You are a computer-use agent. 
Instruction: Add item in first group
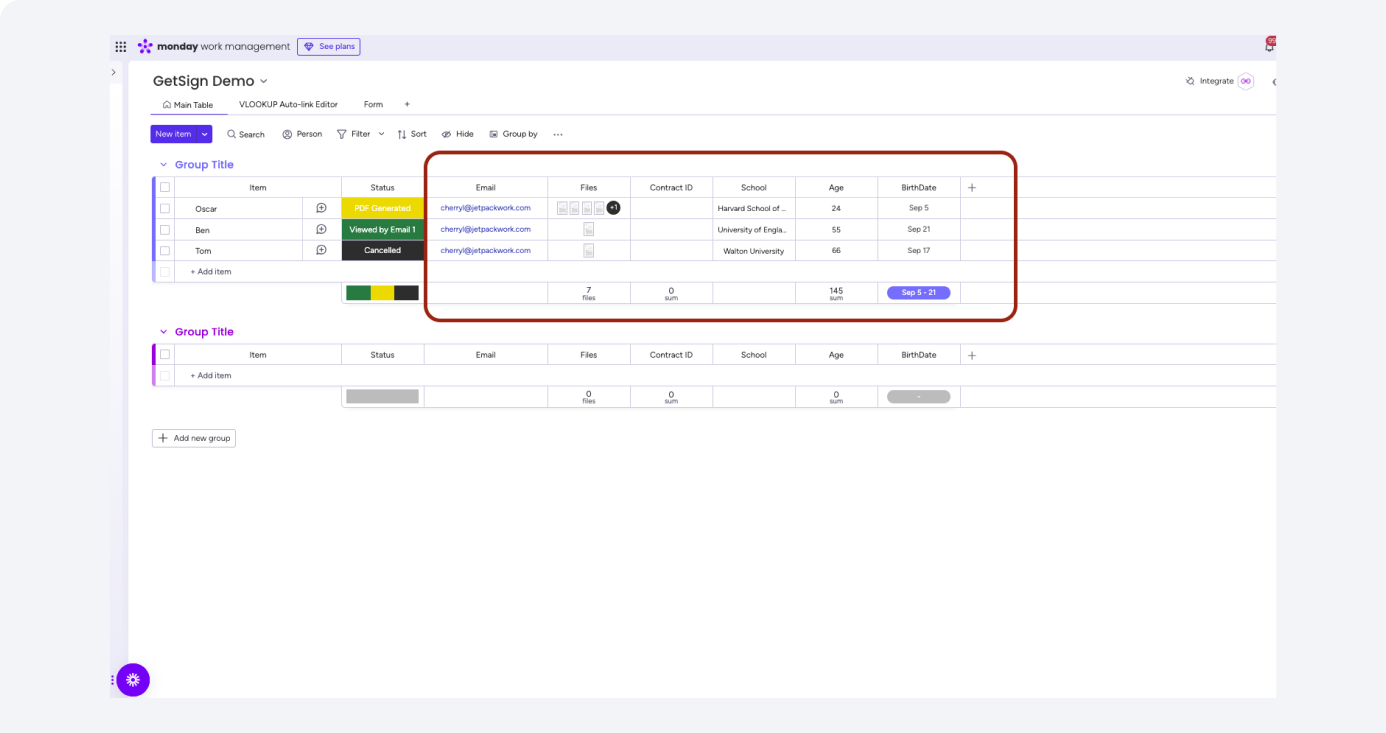[211, 271]
